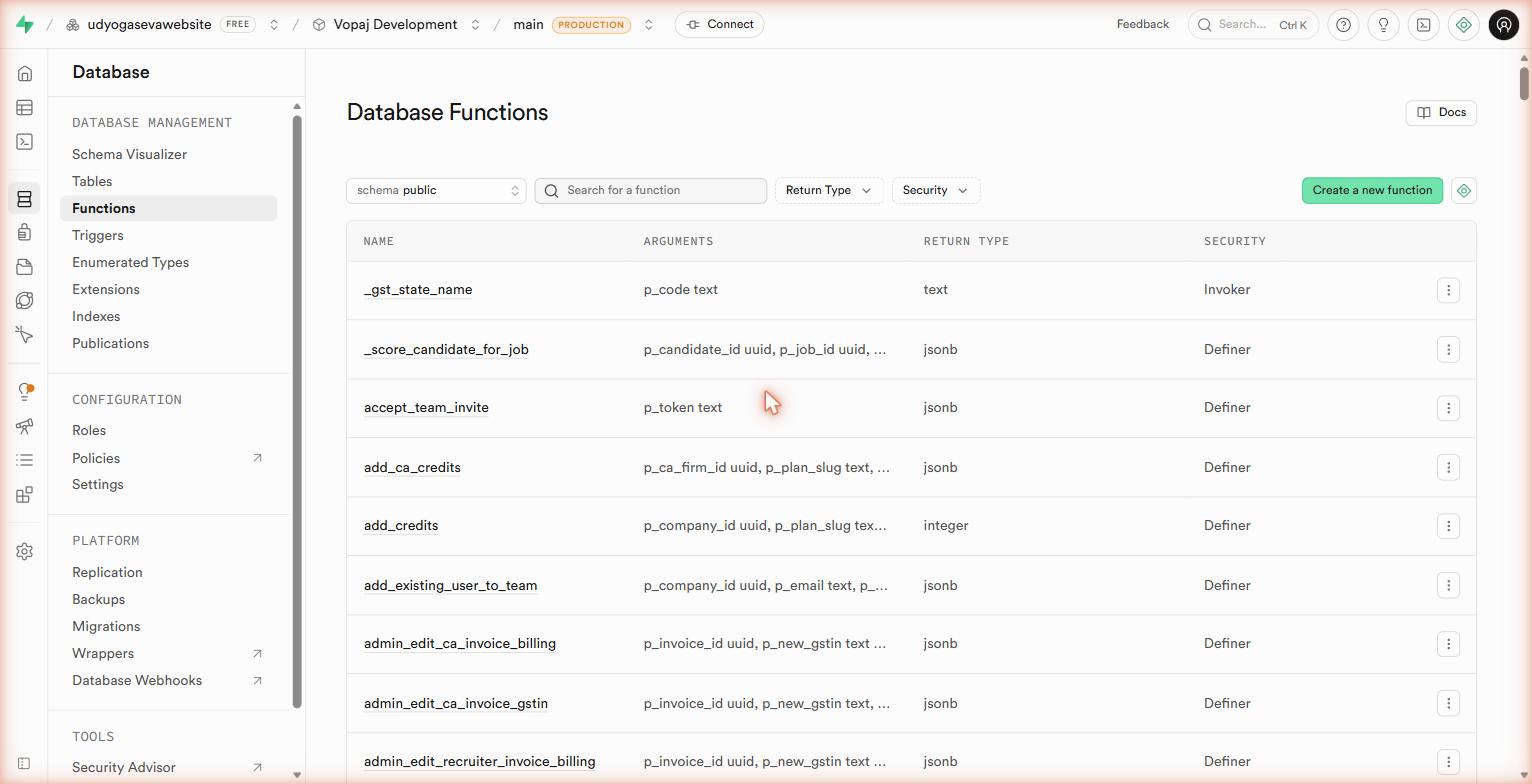Open Roles under Configuration
This screenshot has width=1532, height=784.
[x=89, y=431]
